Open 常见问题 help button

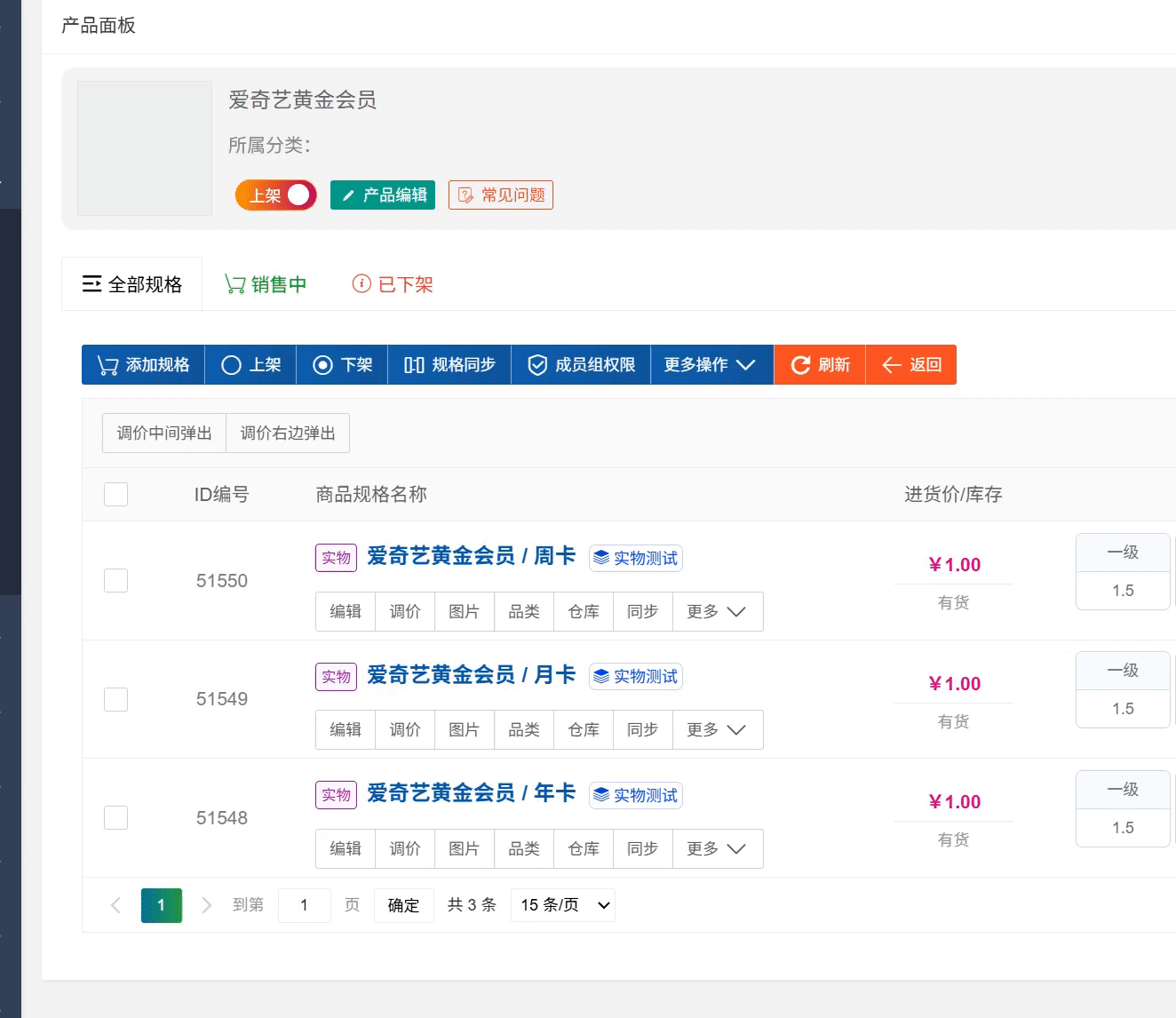pos(501,195)
